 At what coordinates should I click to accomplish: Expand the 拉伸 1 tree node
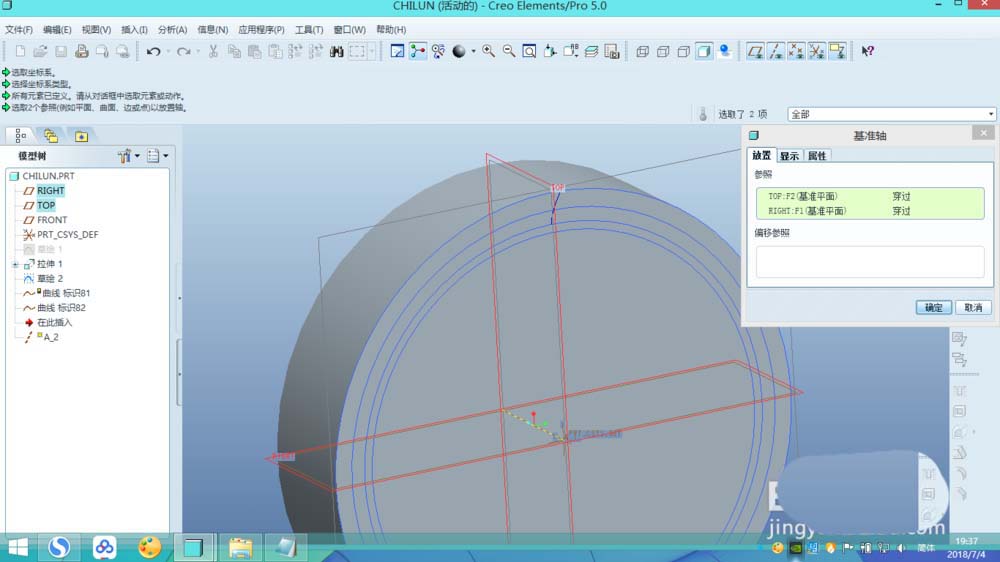pos(15,264)
